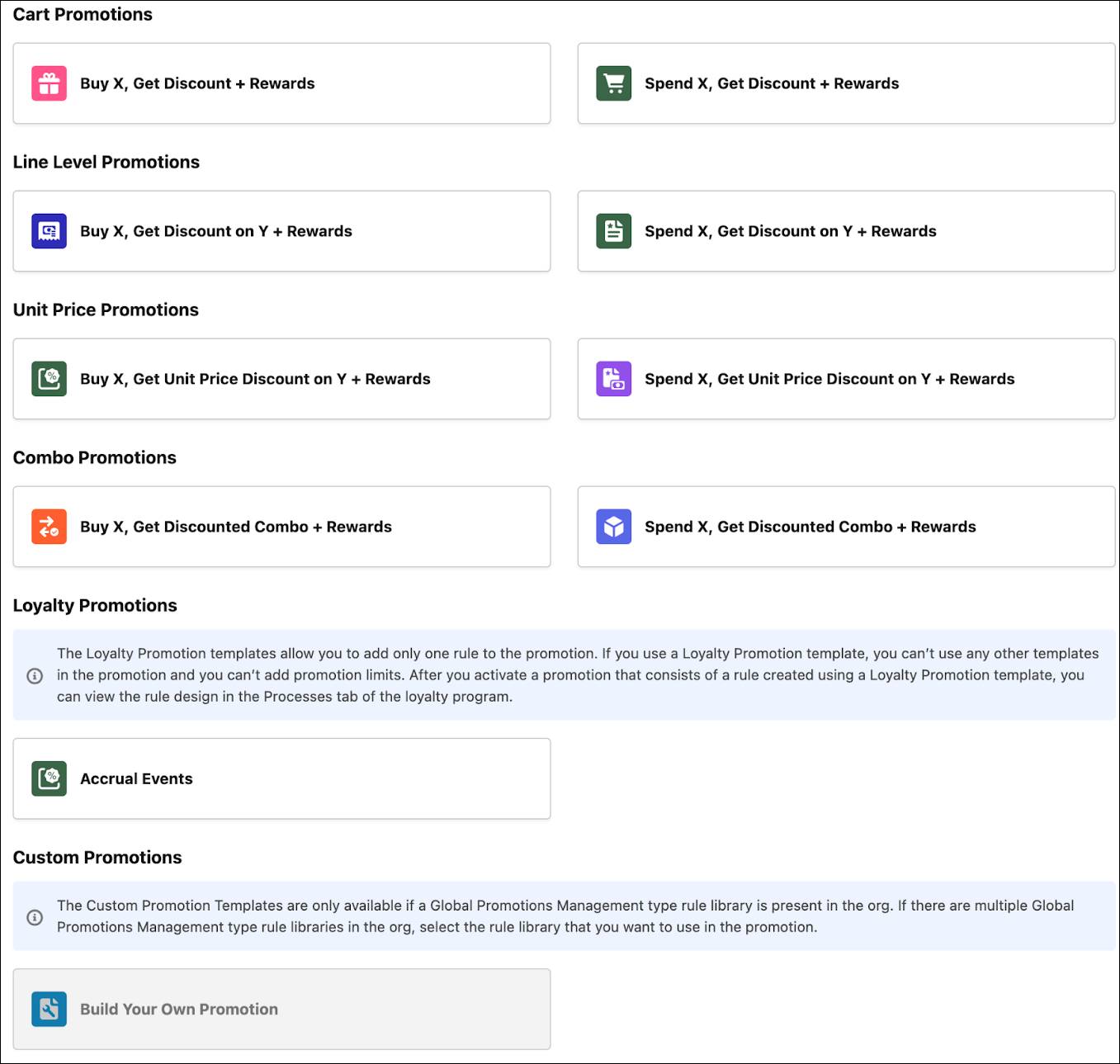
Task: Select the Accrual Events loyalty template
Action: coord(136,778)
